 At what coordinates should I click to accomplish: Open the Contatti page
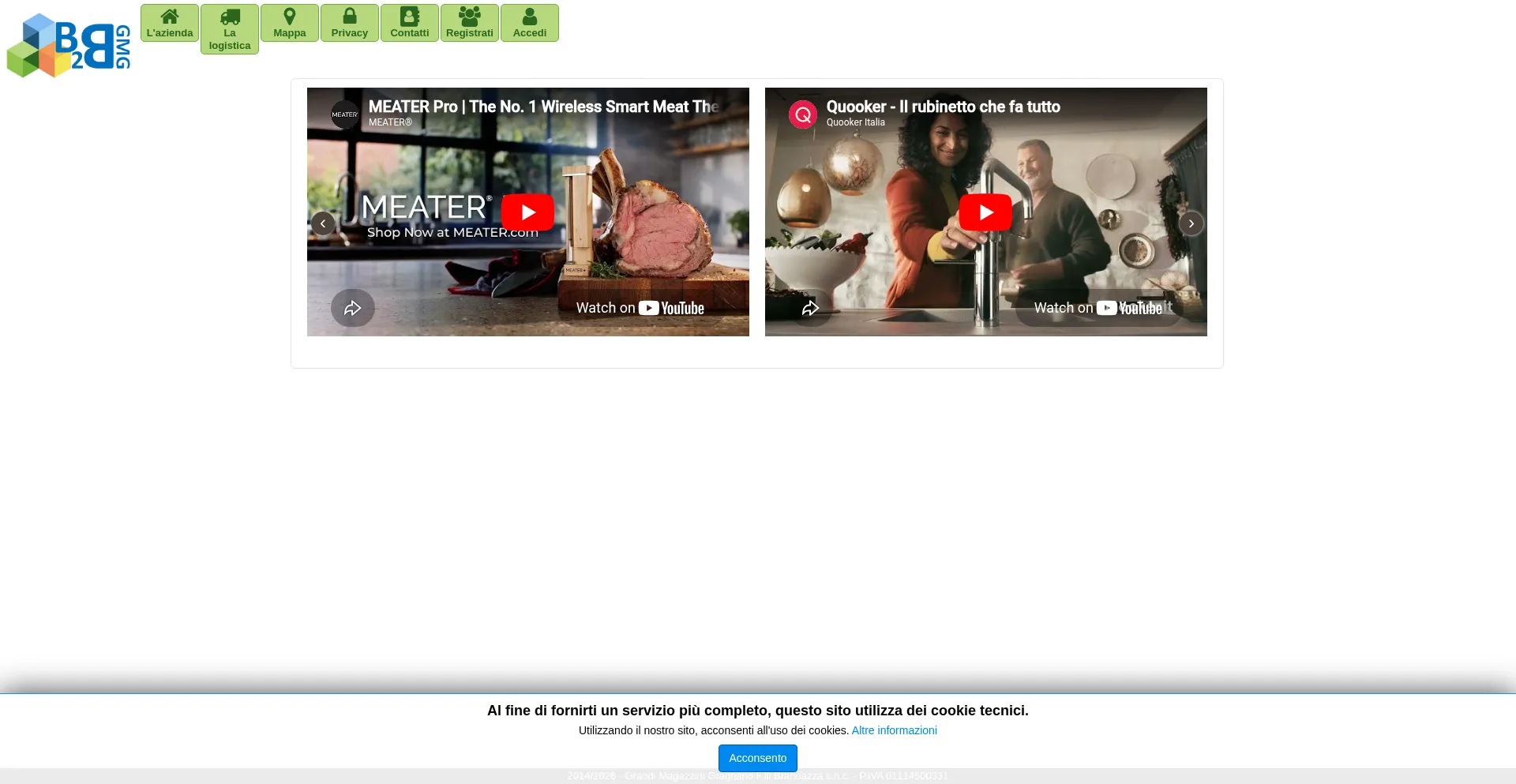[x=410, y=23]
